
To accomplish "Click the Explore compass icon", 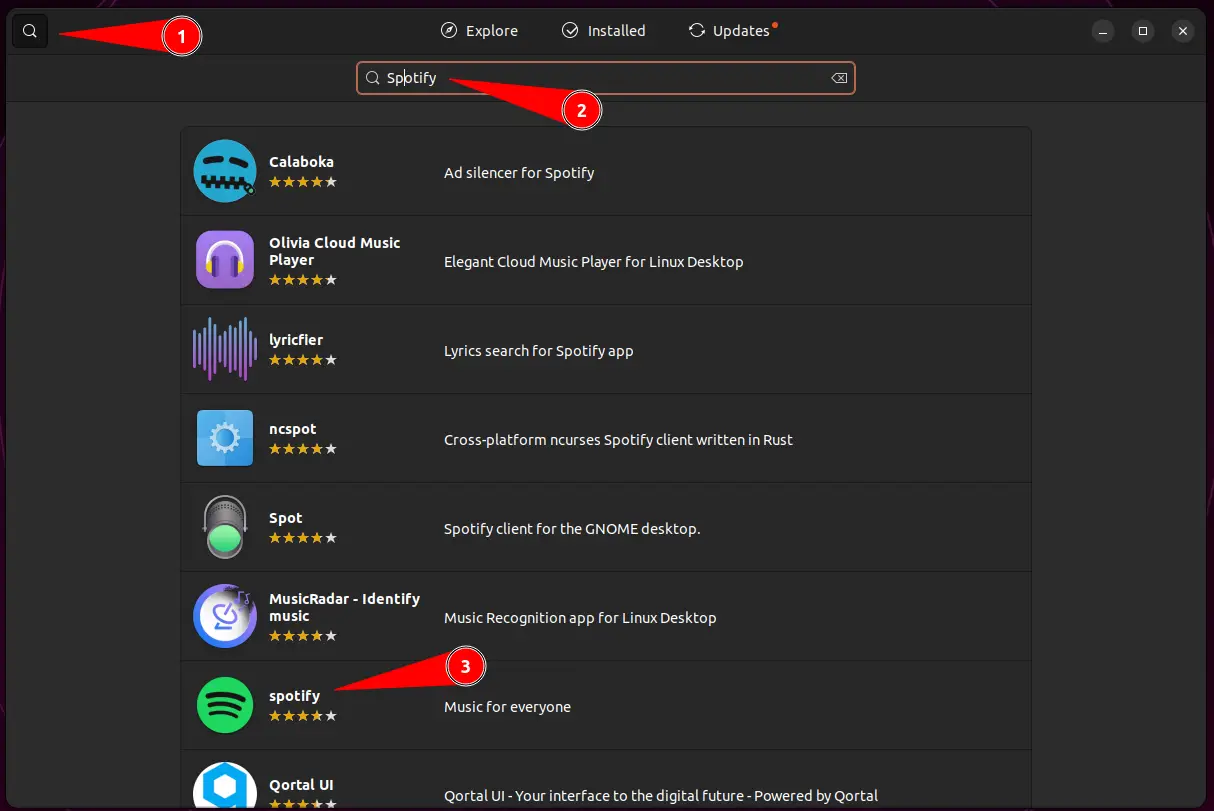I will [x=449, y=31].
